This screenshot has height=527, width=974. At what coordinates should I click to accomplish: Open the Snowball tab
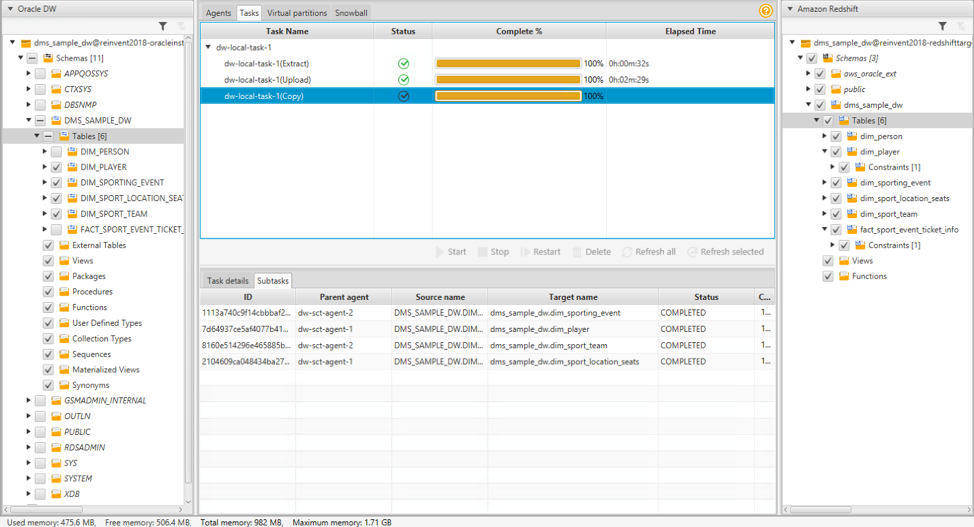click(351, 12)
